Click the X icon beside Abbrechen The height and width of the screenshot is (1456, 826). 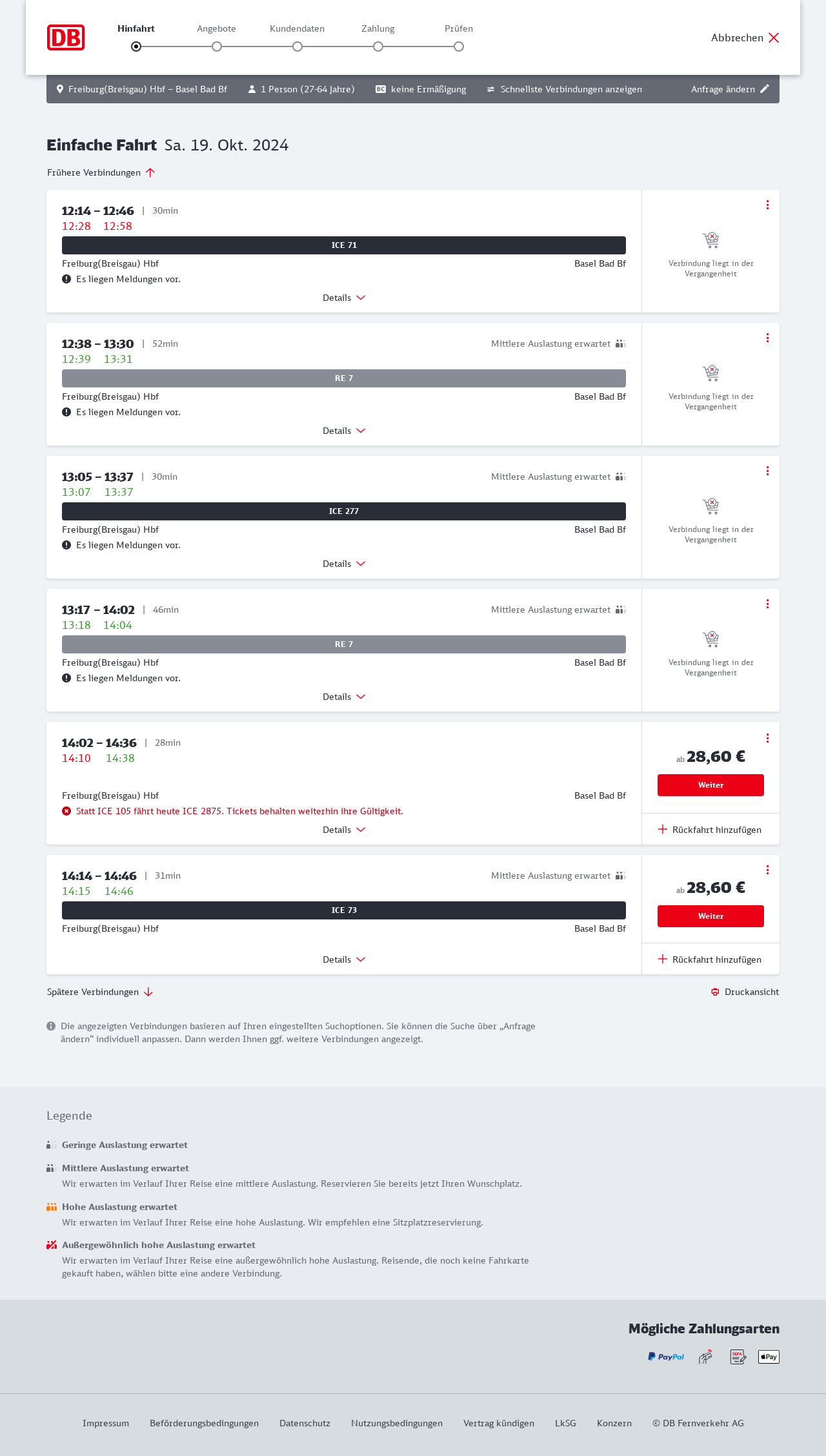tap(774, 37)
